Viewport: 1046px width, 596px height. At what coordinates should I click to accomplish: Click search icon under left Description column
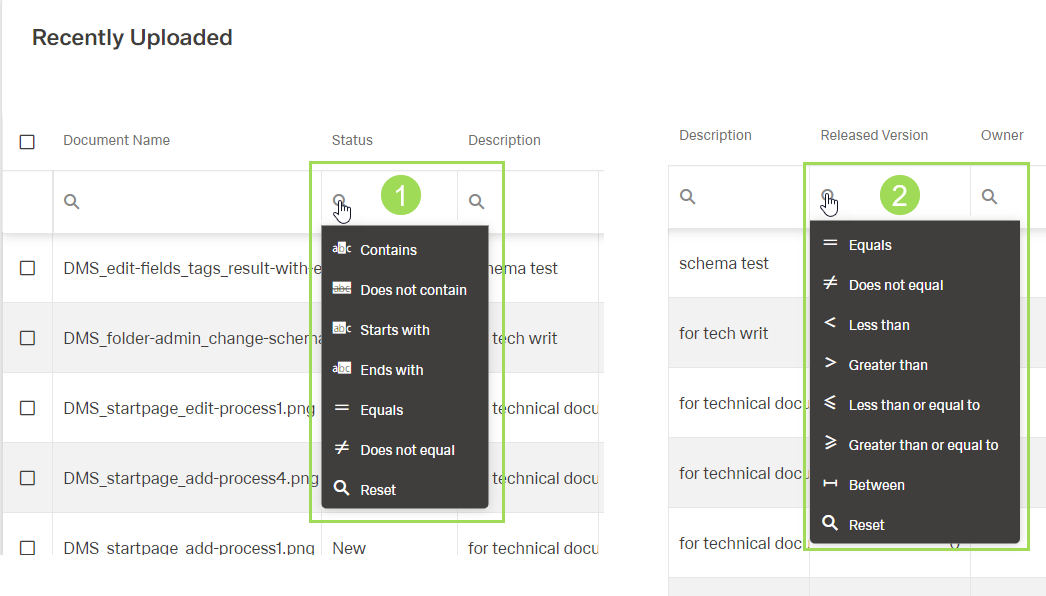click(x=477, y=202)
